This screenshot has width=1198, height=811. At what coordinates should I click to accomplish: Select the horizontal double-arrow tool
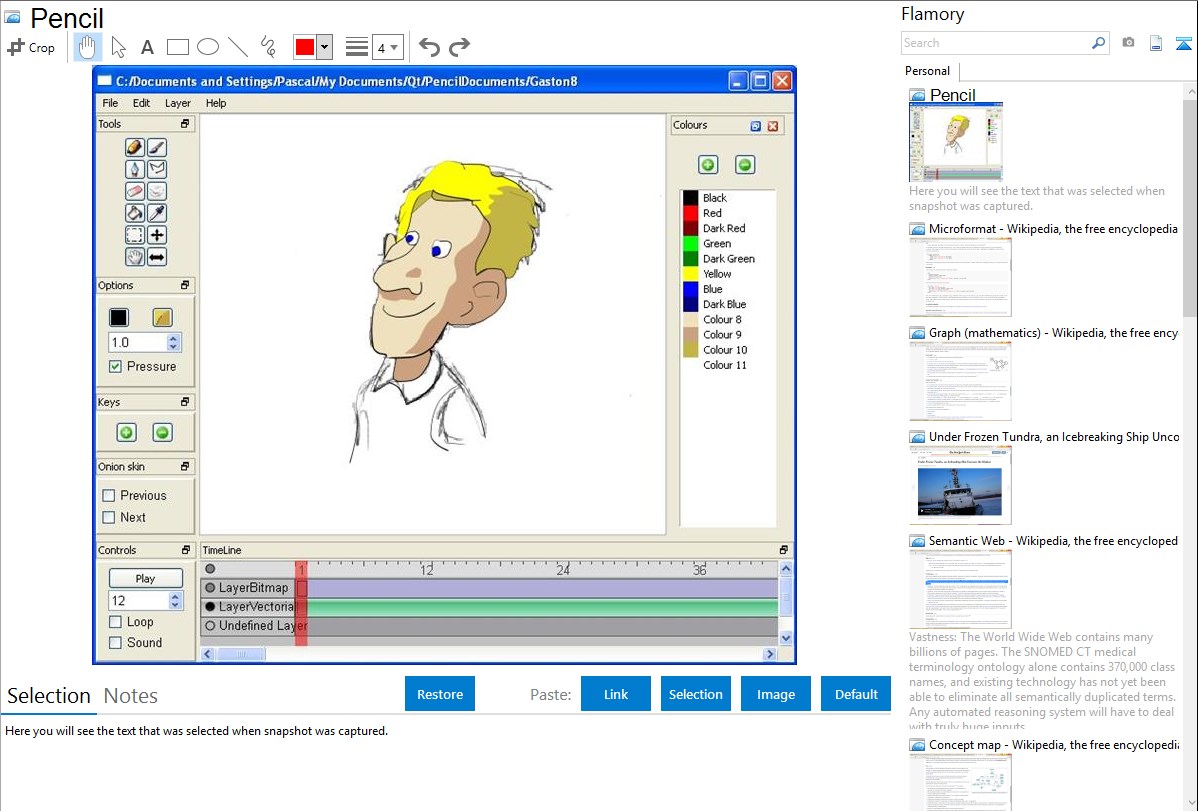tap(157, 258)
